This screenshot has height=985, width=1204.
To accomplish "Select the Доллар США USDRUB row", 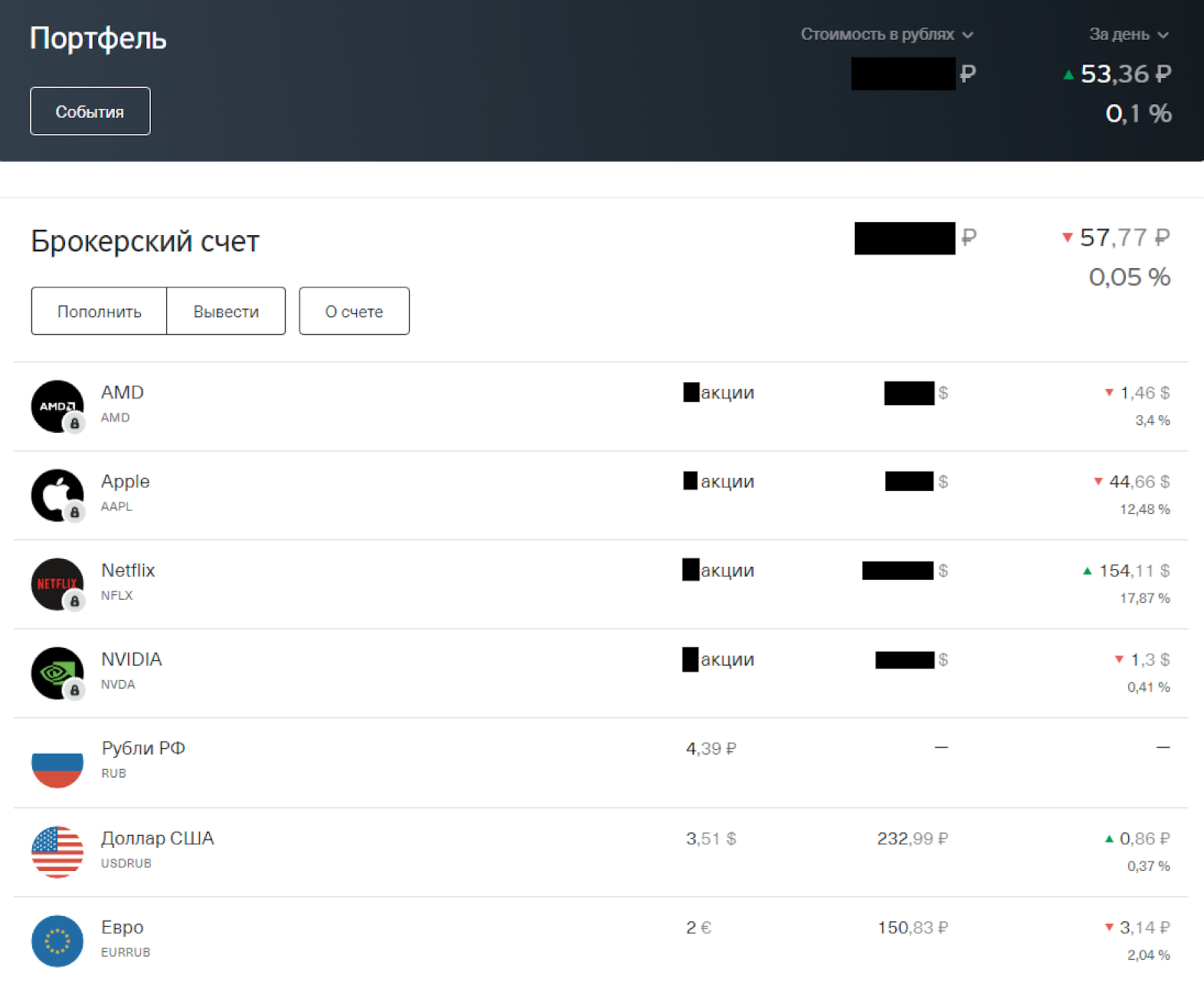I will (x=601, y=852).
